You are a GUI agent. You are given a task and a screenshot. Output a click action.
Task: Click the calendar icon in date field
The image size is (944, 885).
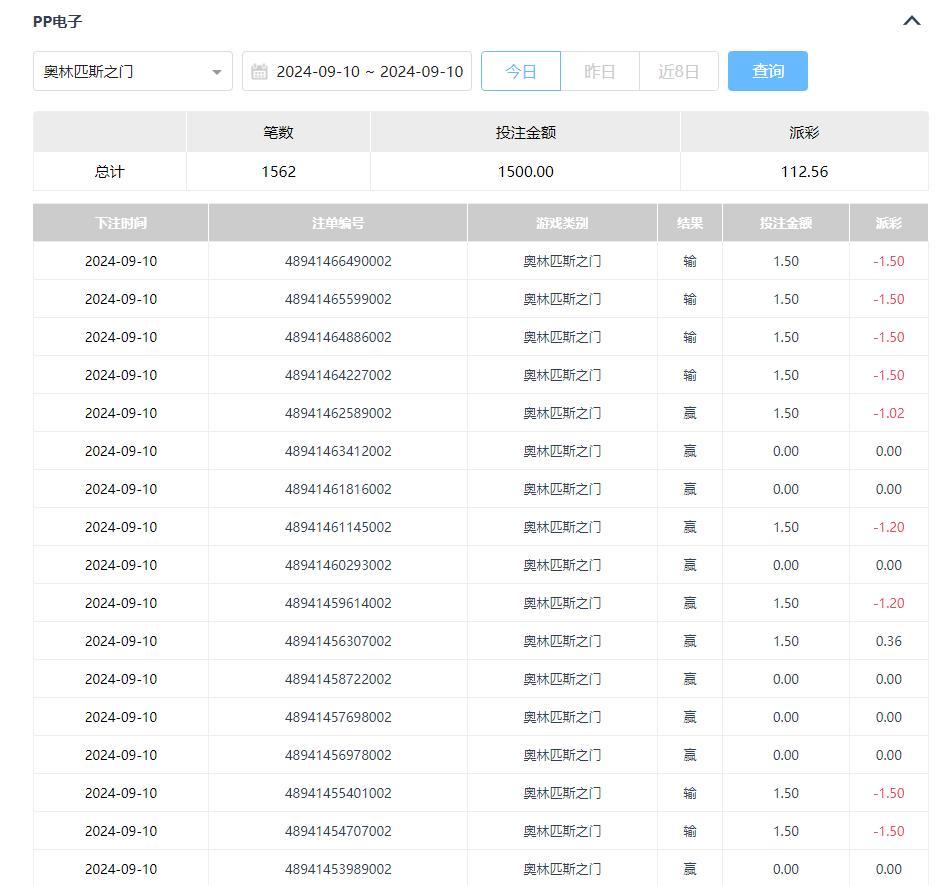(259, 72)
